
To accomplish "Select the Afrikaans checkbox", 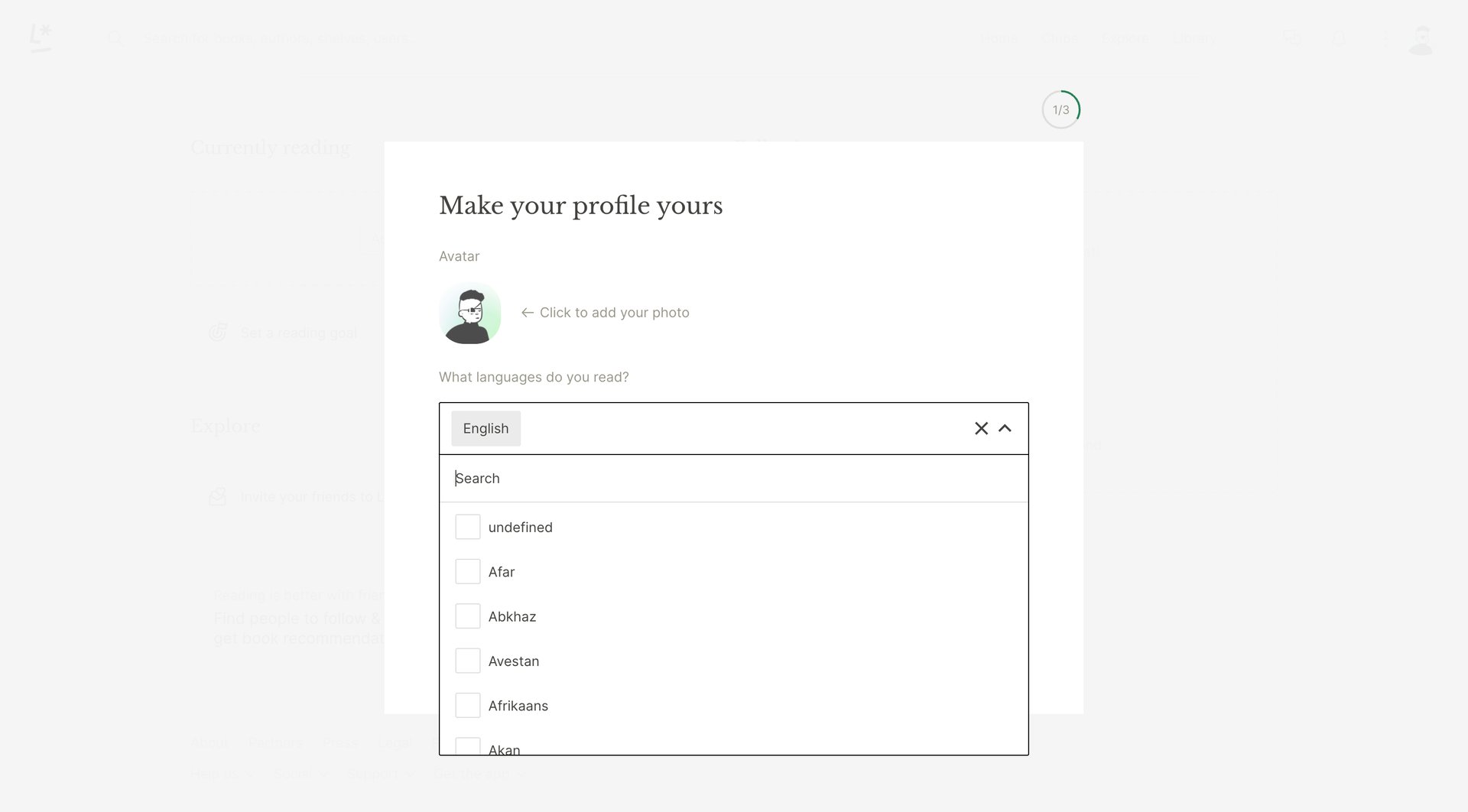I will pos(467,705).
